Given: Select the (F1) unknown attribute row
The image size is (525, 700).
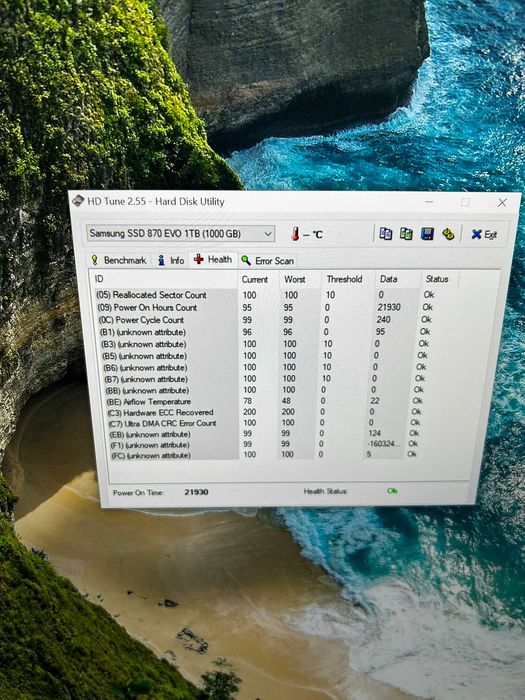Looking at the screenshot, I should click(266, 444).
